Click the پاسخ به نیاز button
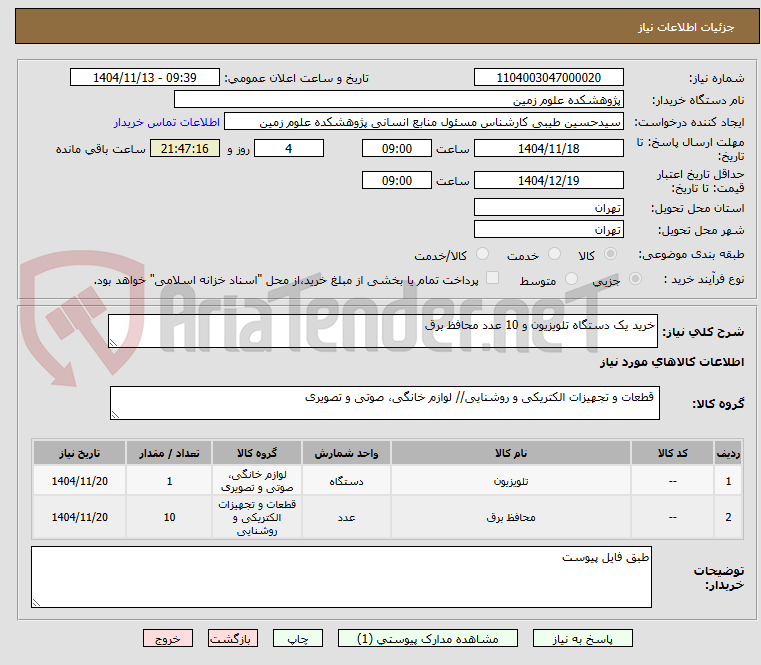 tap(582, 638)
